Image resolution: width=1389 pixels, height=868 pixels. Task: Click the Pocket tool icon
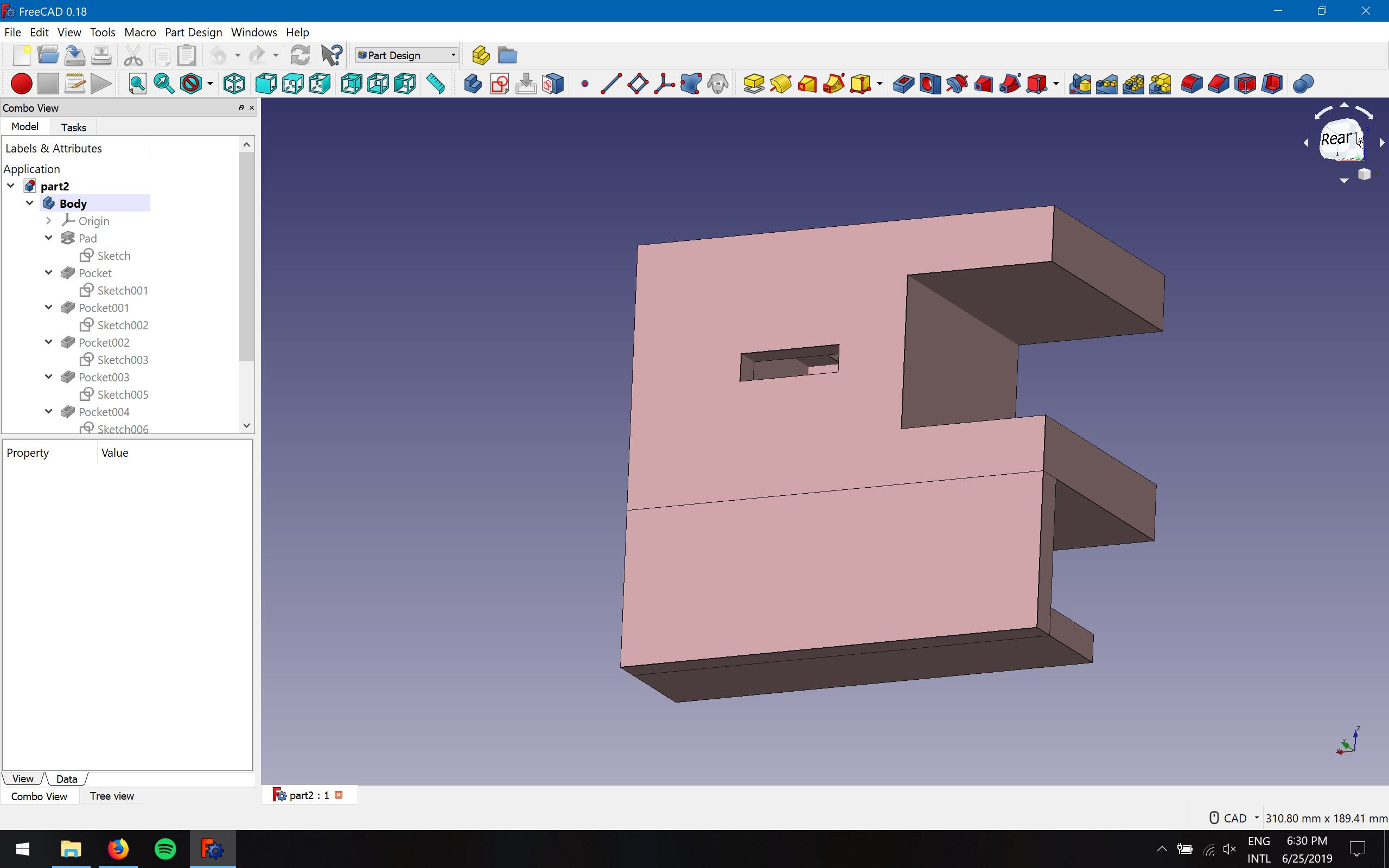pos(903,84)
